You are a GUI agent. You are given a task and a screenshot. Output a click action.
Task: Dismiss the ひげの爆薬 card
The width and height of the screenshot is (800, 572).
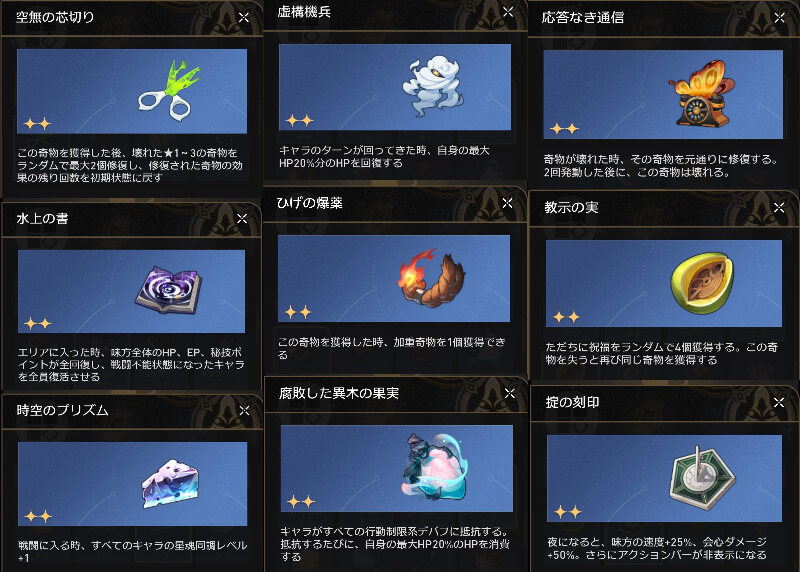click(507, 203)
